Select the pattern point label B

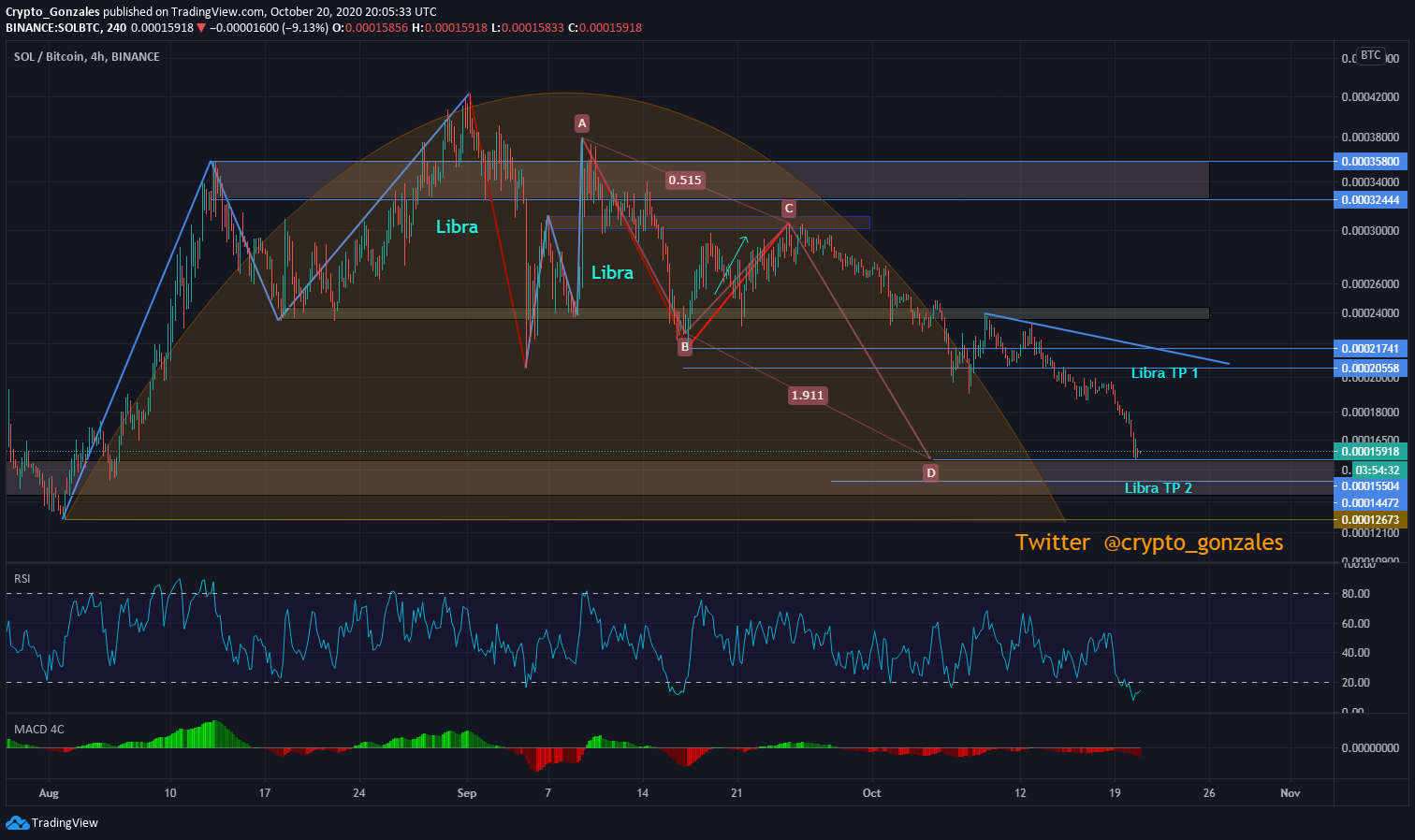coord(685,347)
